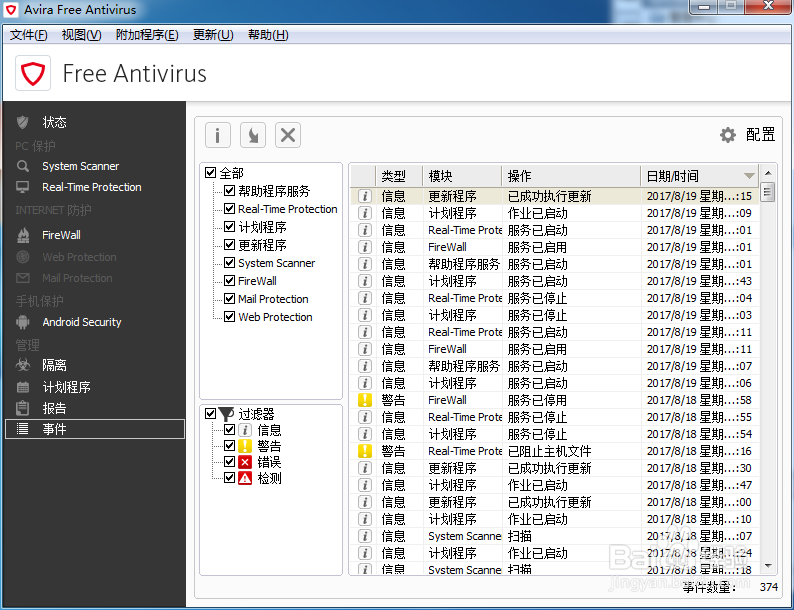This screenshot has height=610, width=794.
Task: Uncheck the 信息 filter checkbox
Action: pyautogui.click(x=229, y=430)
